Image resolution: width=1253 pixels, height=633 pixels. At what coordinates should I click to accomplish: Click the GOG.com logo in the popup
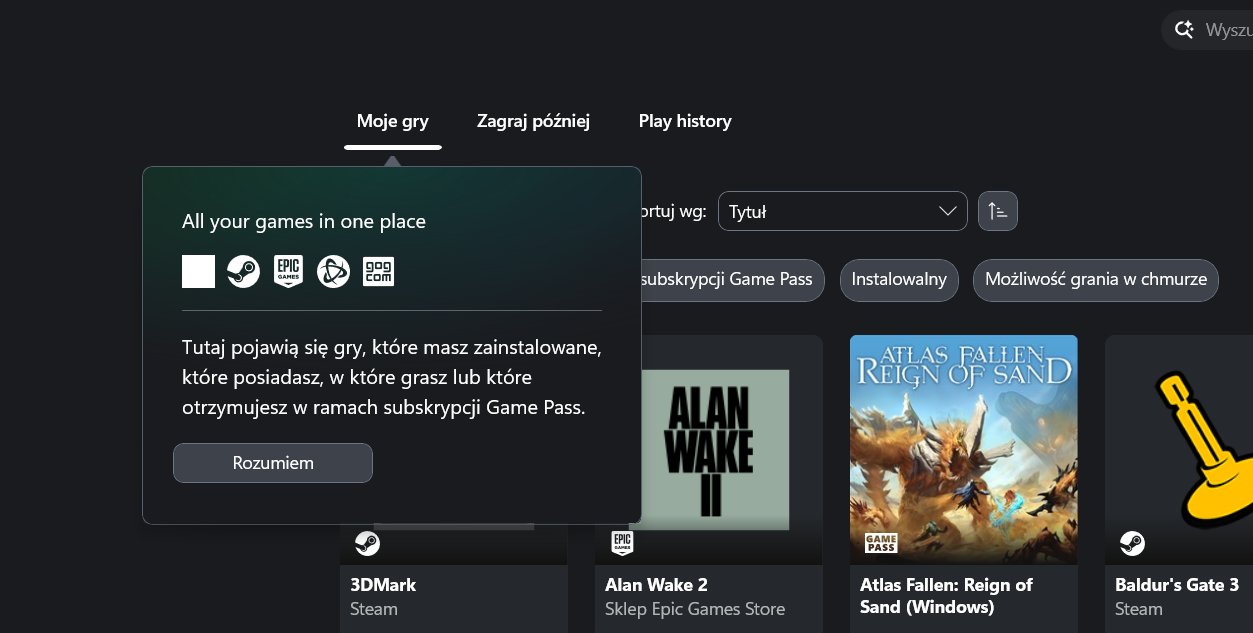(x=378, y=271)
